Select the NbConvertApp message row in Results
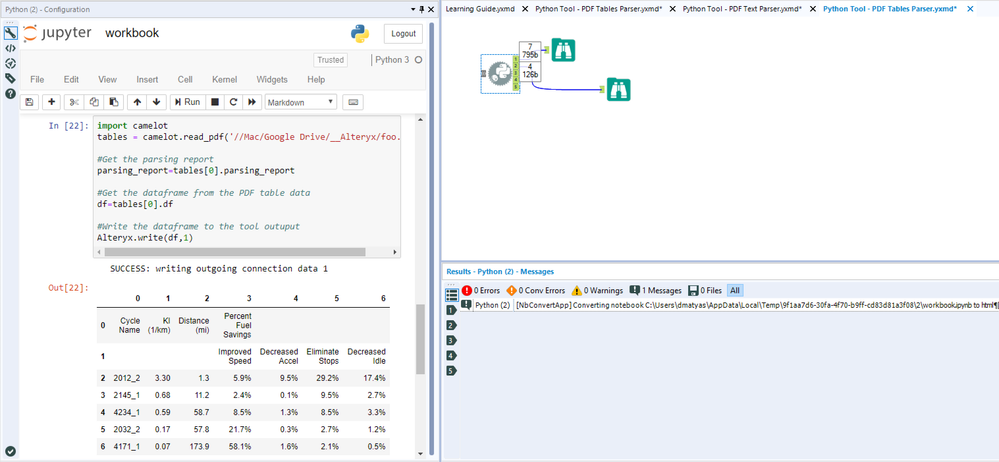 click(729, 305)
